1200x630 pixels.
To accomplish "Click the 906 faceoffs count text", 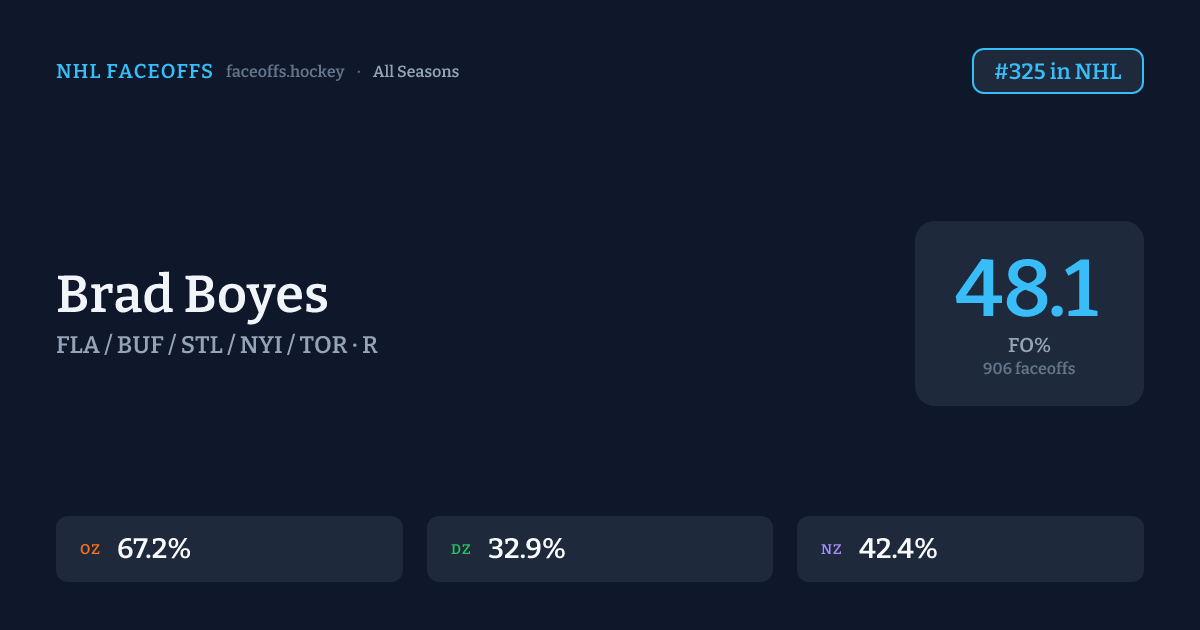I will 1029,368.
